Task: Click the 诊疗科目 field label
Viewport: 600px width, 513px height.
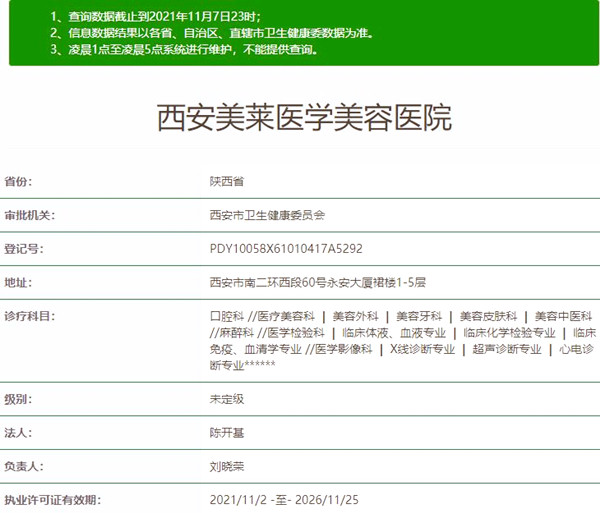Action: (30, 316)
